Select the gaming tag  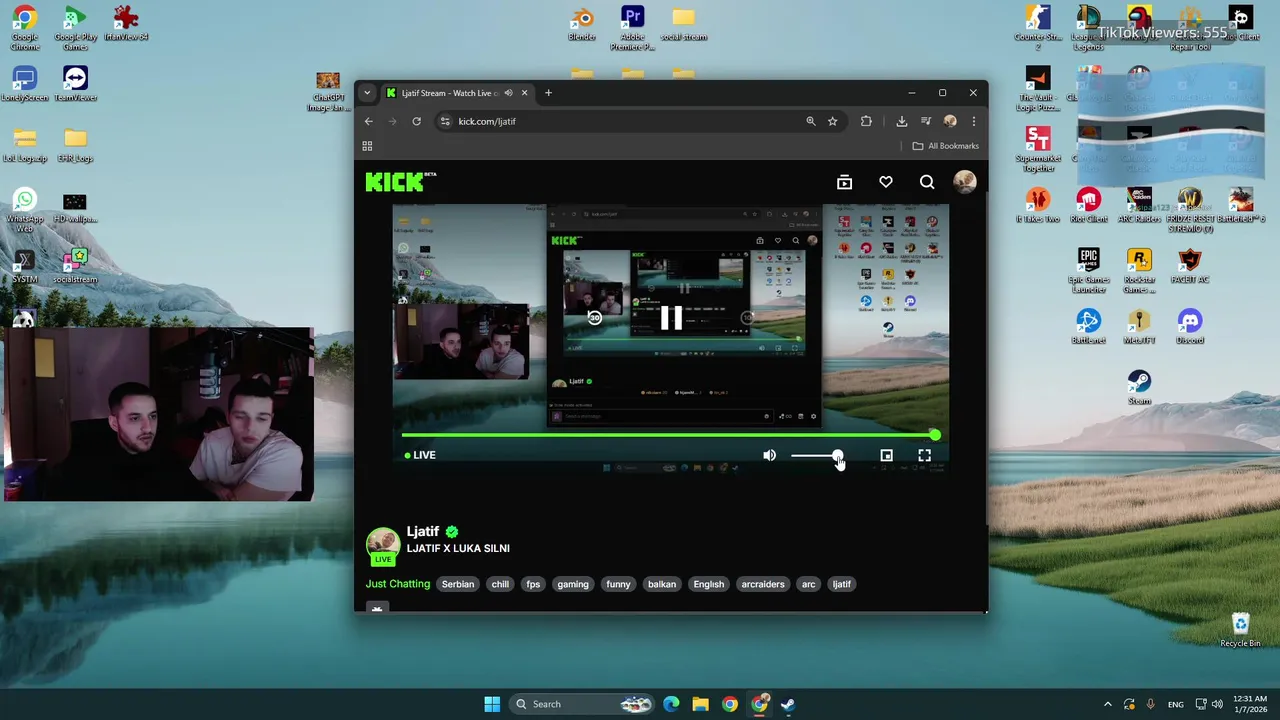[x=573, y=584]
